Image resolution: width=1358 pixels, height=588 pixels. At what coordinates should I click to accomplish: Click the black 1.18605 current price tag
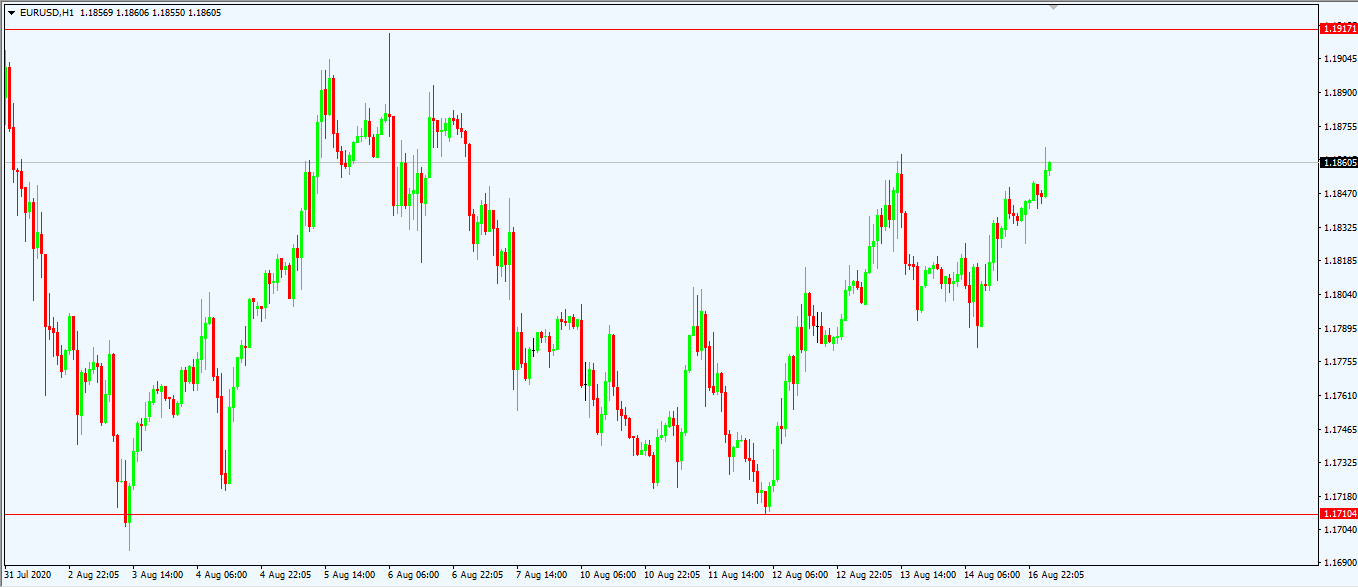coord(1339,162)
